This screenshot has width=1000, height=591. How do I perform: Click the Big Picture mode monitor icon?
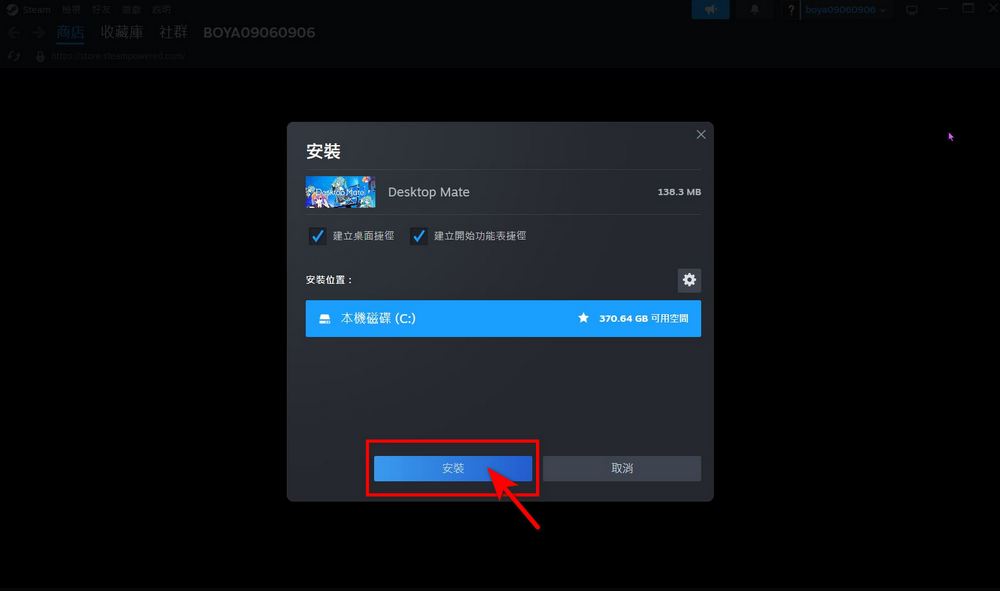(x=912, y=10)
